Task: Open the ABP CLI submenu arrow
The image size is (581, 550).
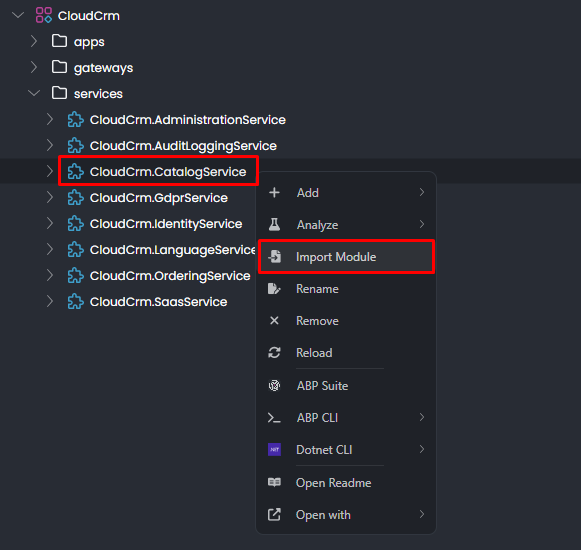Action: [x=422, y=417]
